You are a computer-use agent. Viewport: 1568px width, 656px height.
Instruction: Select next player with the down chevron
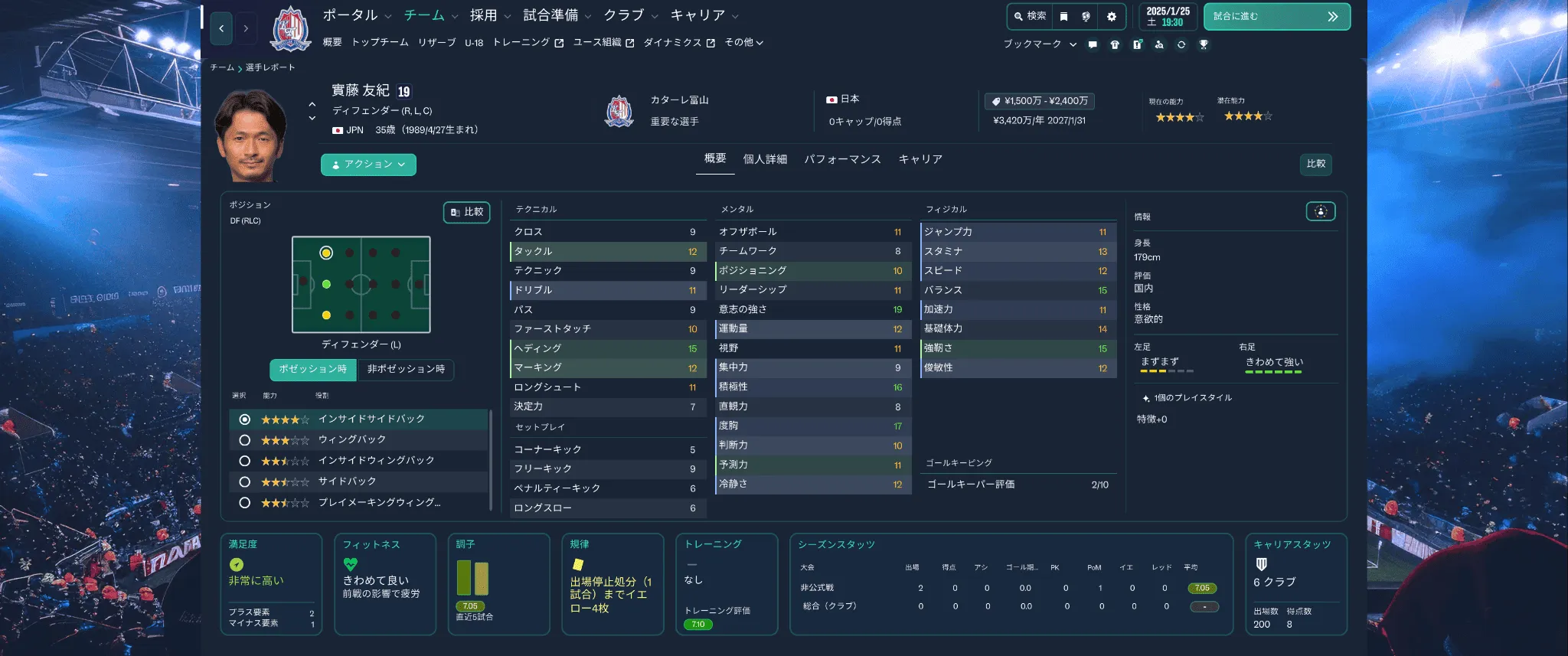pos(312,118)
